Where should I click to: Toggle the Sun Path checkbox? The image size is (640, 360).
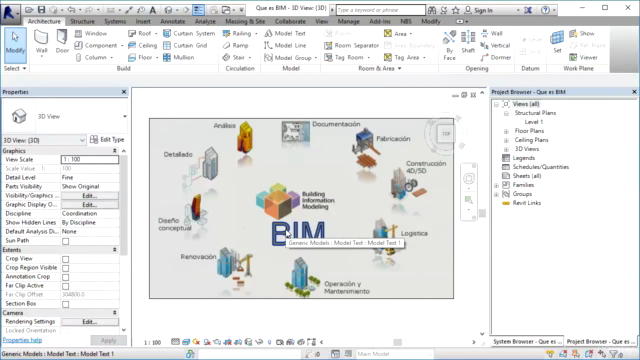(65, 241)
